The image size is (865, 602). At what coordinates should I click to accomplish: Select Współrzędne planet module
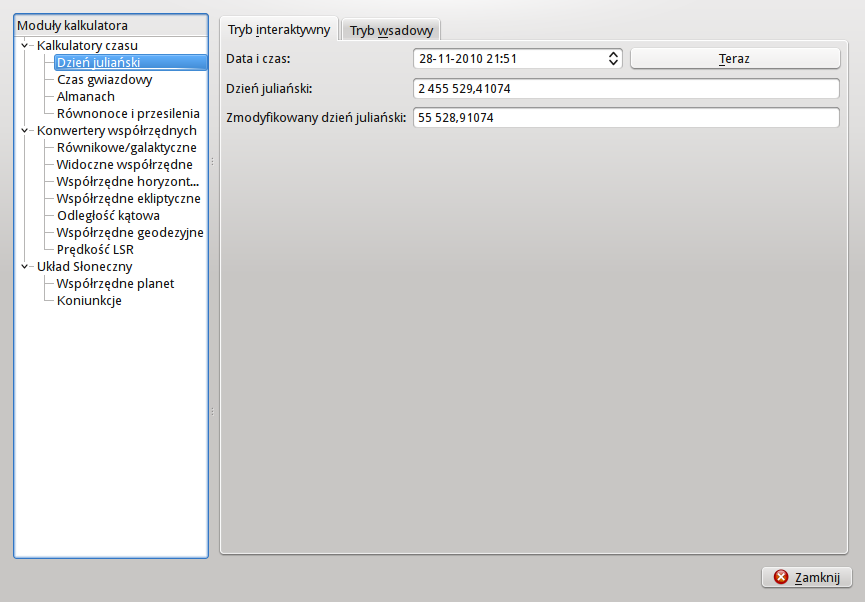(115, 284)
